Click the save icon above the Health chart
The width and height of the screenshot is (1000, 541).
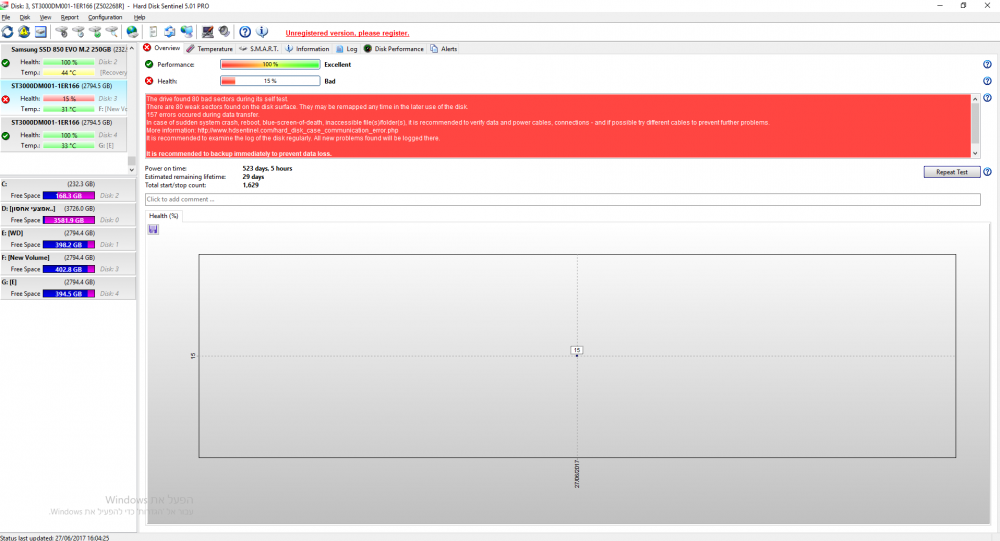153,229
